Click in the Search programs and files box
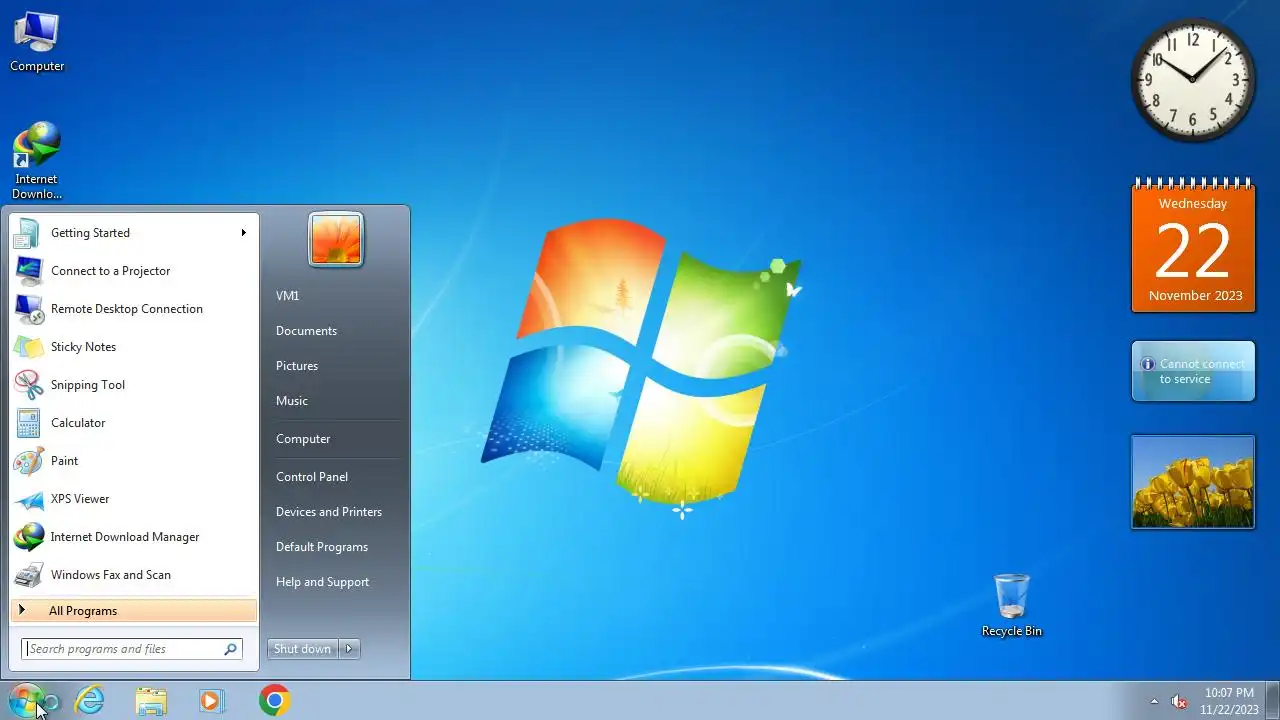The width and height of the screenshot is (1280, 720). (x=132, y=649)
